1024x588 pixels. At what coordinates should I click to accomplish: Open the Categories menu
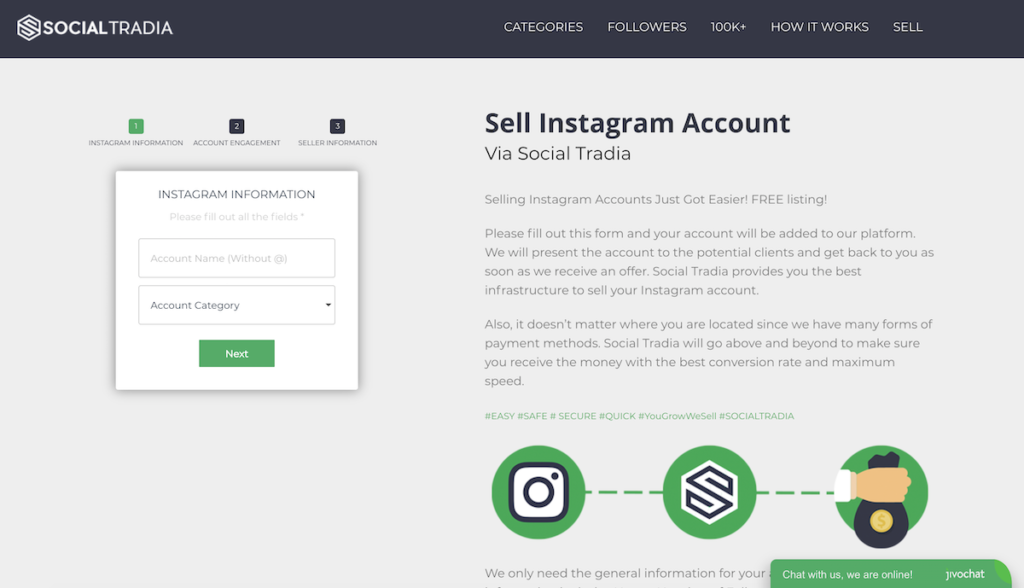543,27
